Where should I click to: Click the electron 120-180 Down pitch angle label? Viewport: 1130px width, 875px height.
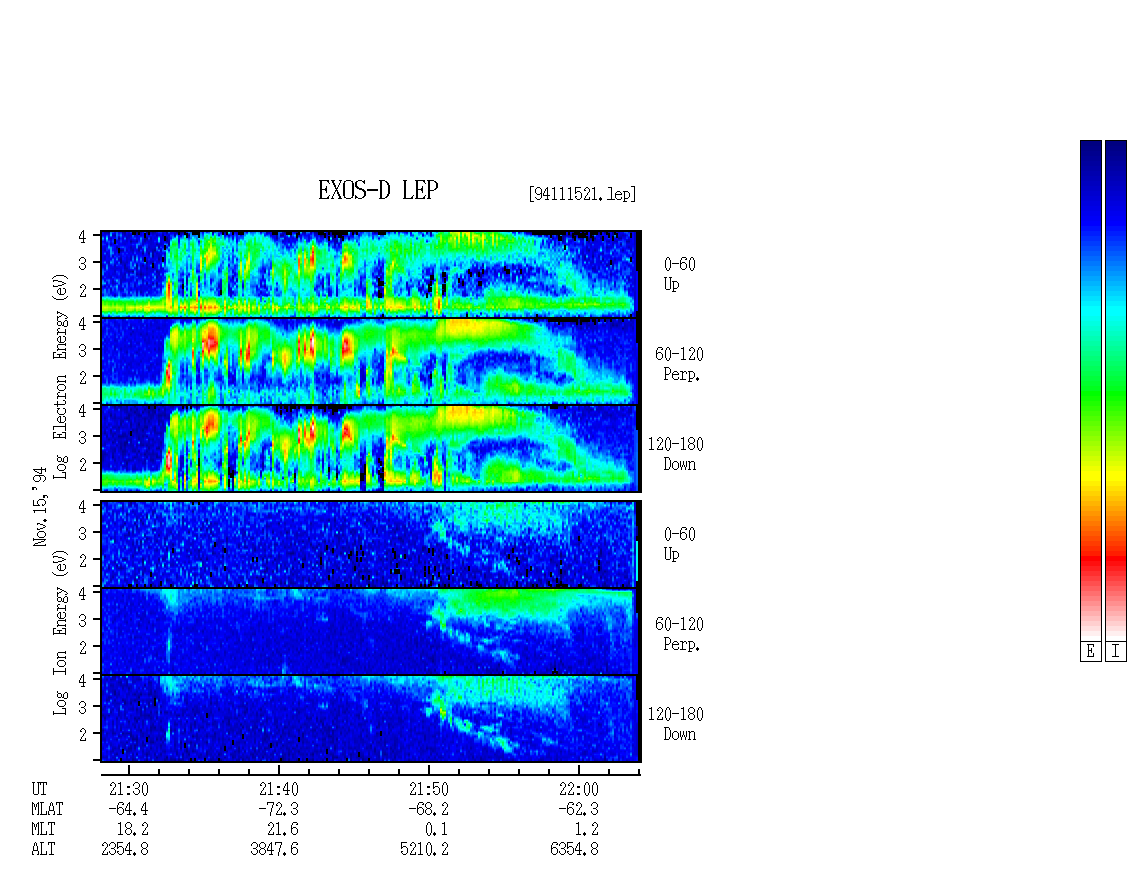click(x=676, y=454)
